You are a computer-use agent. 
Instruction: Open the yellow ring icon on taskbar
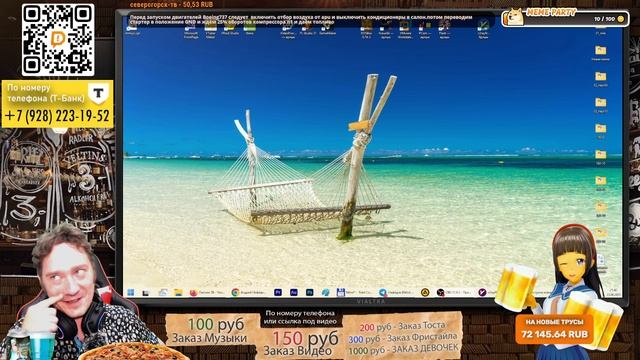pos(425,292)
